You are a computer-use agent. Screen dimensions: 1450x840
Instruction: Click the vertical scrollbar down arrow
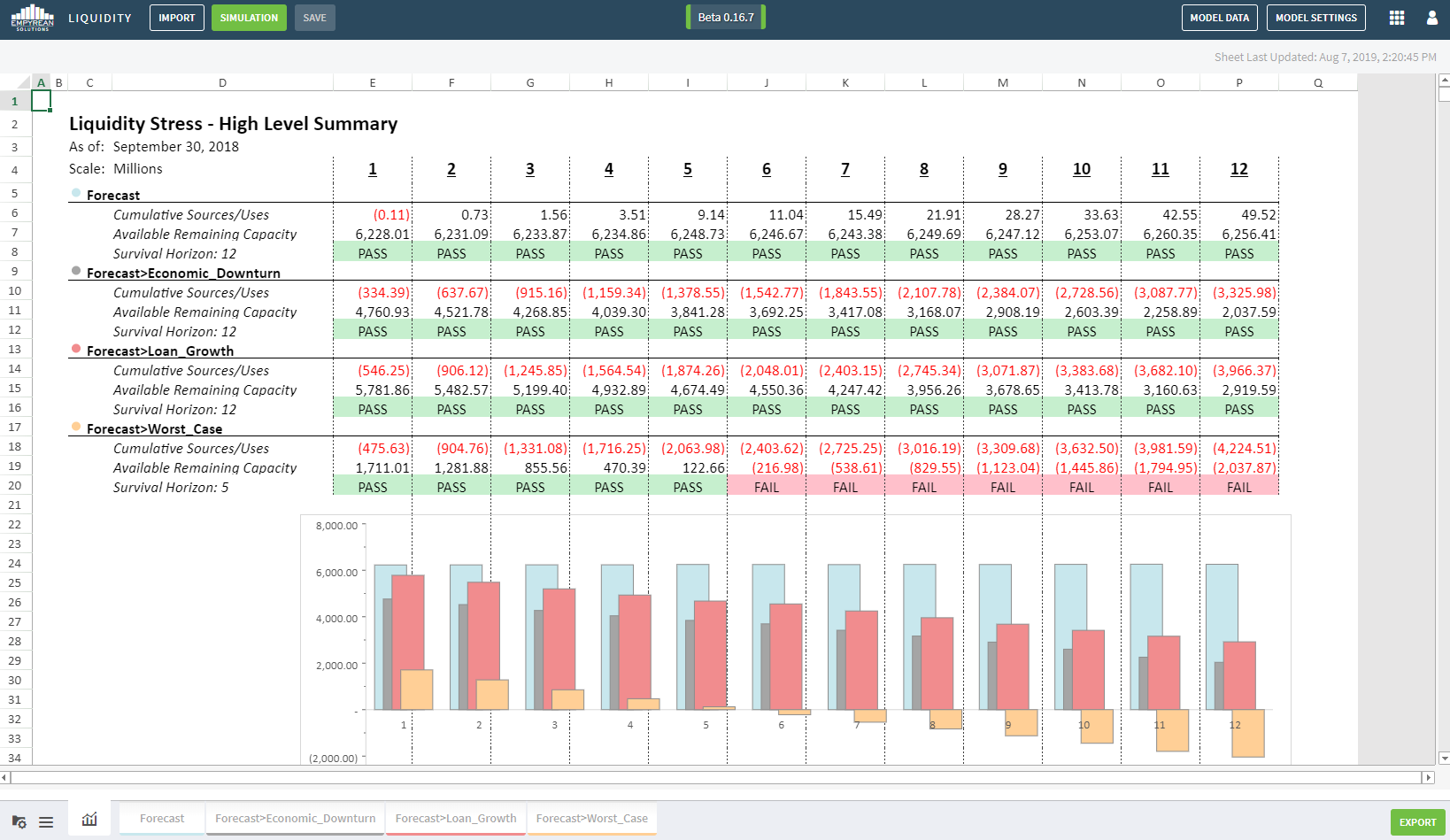point(1445,759)
